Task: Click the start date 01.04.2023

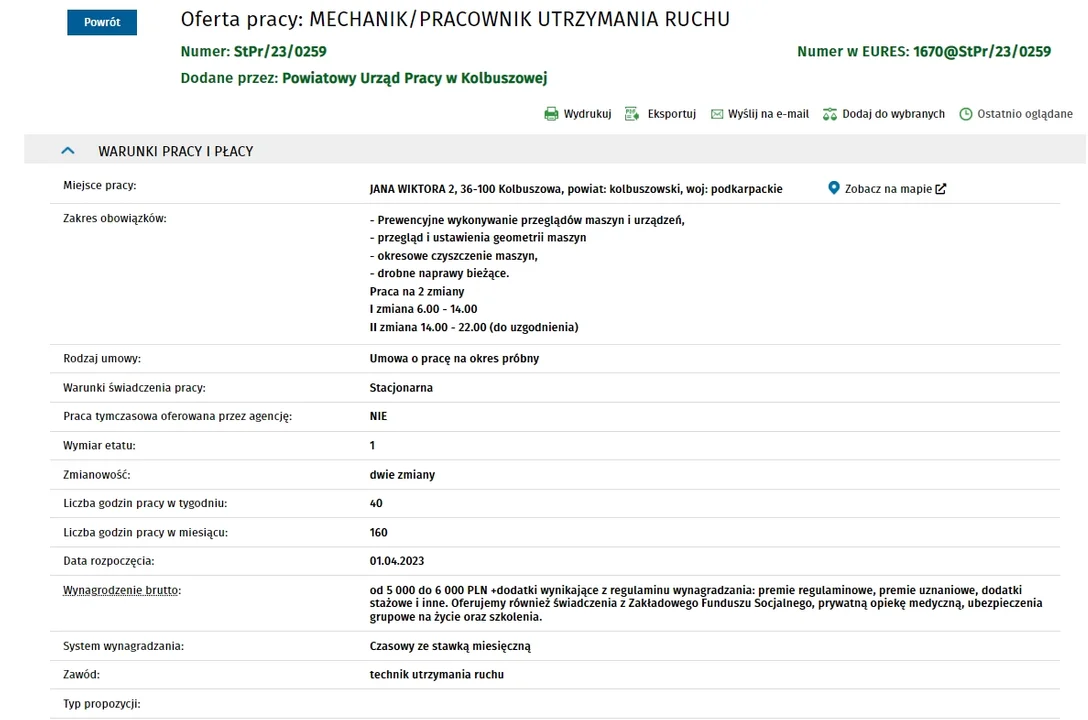Action: [x=396, y=560]
